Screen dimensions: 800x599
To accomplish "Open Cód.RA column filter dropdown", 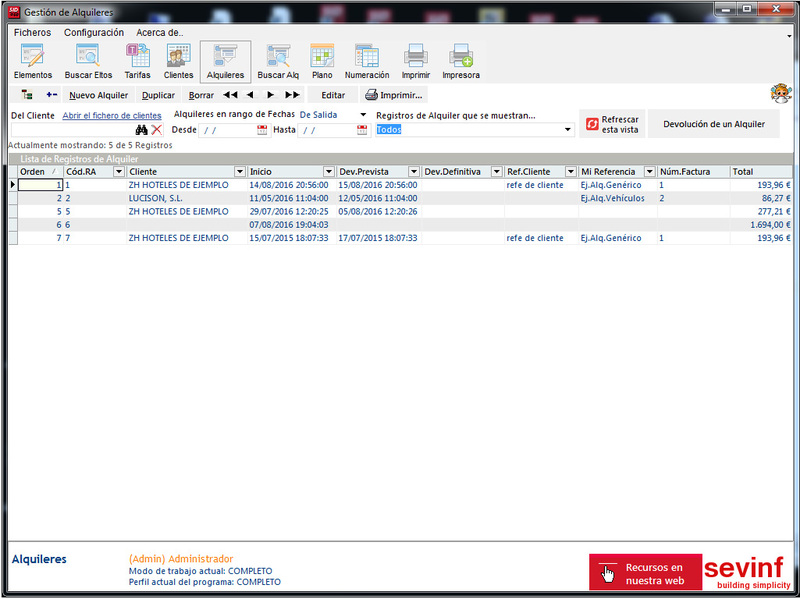I will (x=118, y=172).
